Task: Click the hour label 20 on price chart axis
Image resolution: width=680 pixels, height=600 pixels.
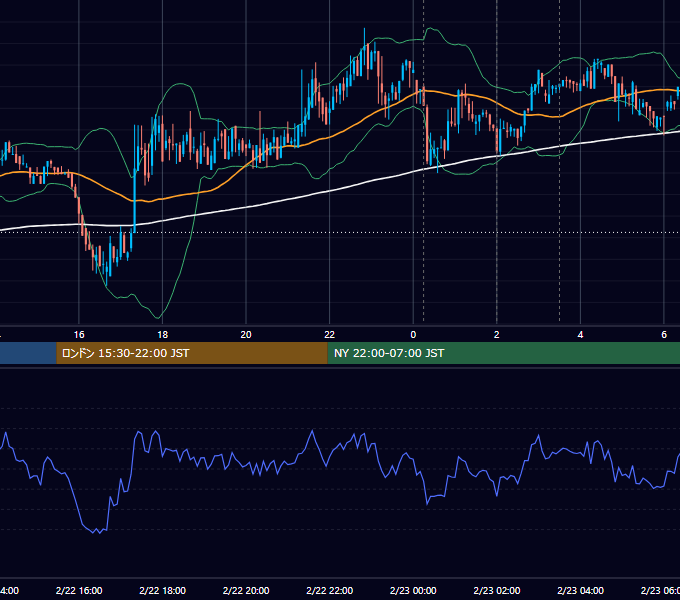Action: [x=246, y=335]
